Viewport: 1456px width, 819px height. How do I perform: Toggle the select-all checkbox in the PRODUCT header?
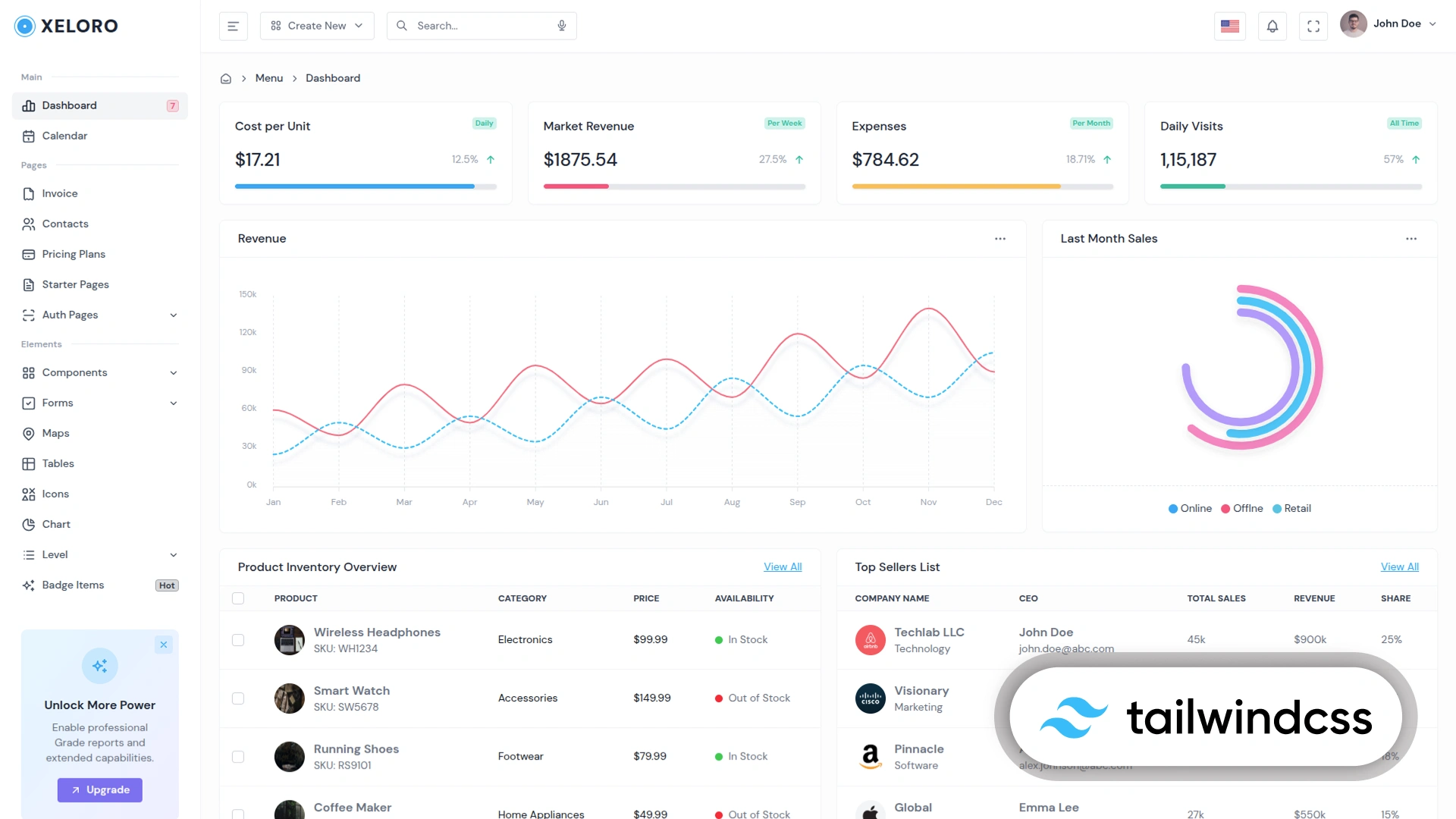238,598
